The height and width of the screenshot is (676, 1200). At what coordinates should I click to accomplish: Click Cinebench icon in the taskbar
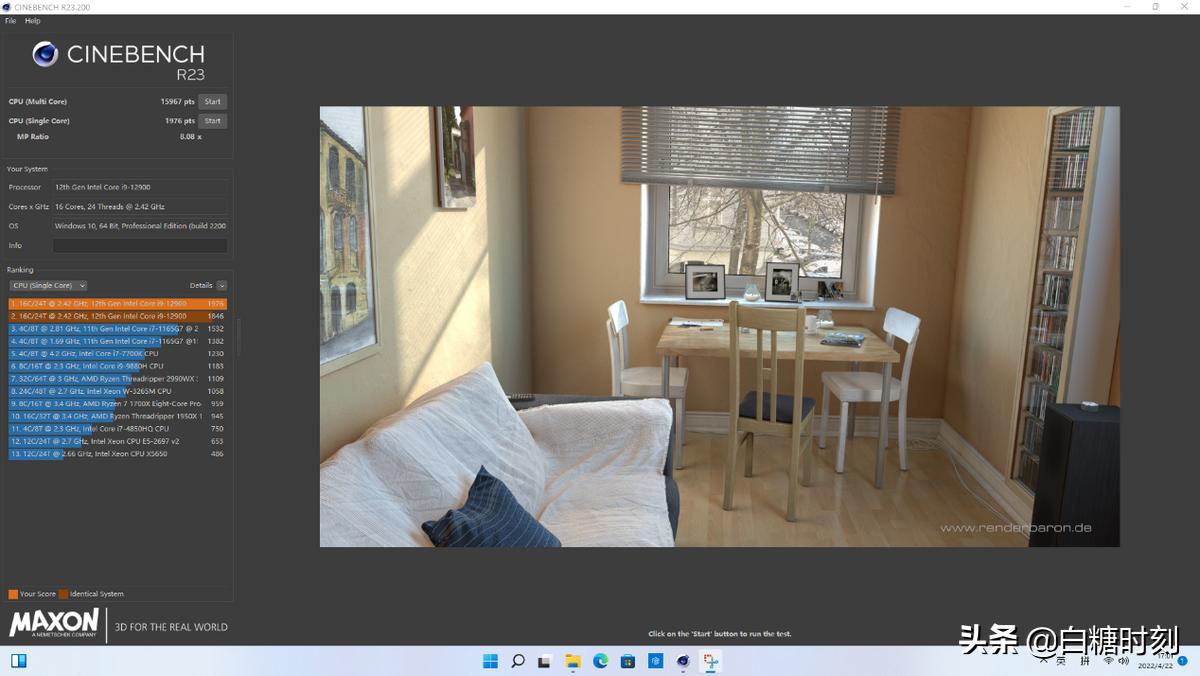(x=683, y=661)
